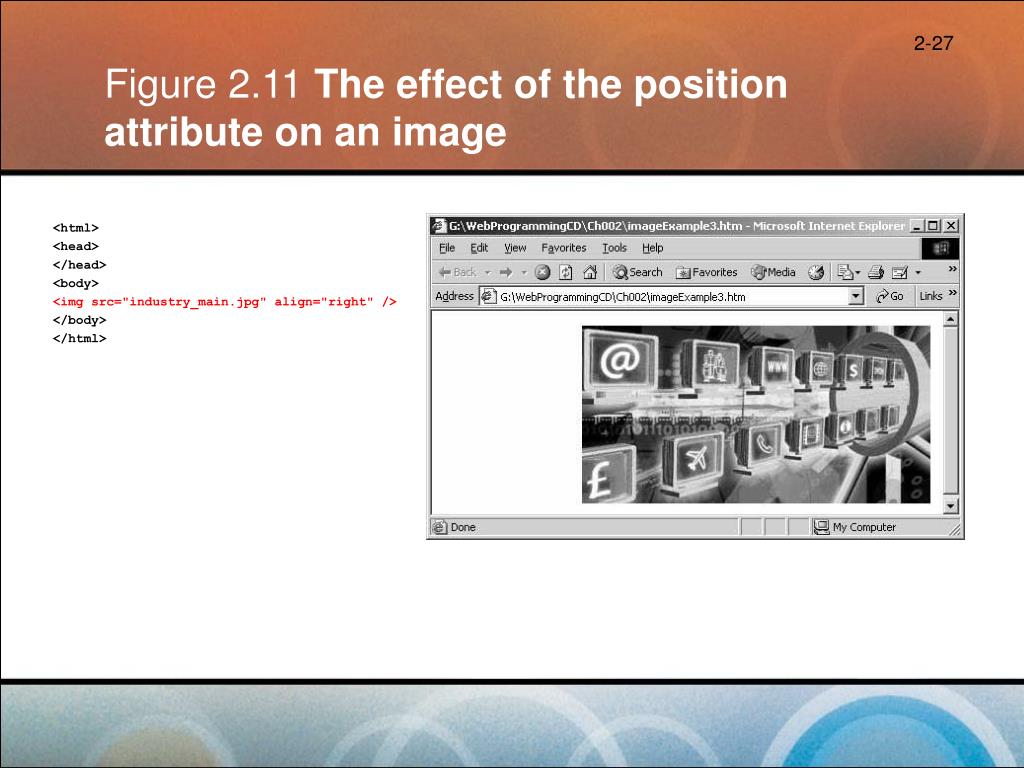Open the File menu
The image size is (1024, 768).
pyautogui.click(x=447, y=248)
